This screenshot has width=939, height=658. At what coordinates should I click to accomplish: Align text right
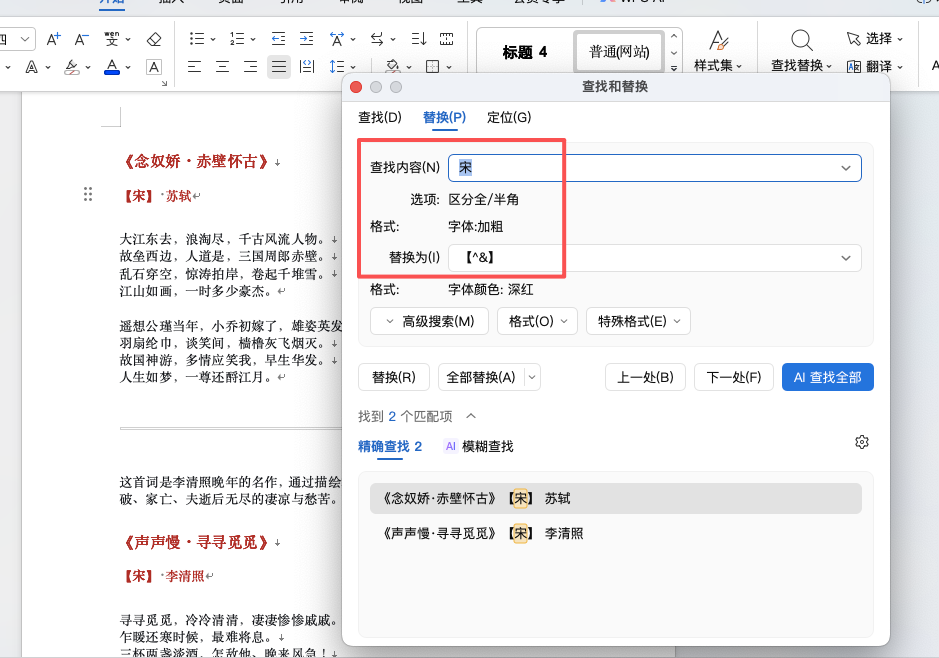pyautogui.click(x=250, y=66)
